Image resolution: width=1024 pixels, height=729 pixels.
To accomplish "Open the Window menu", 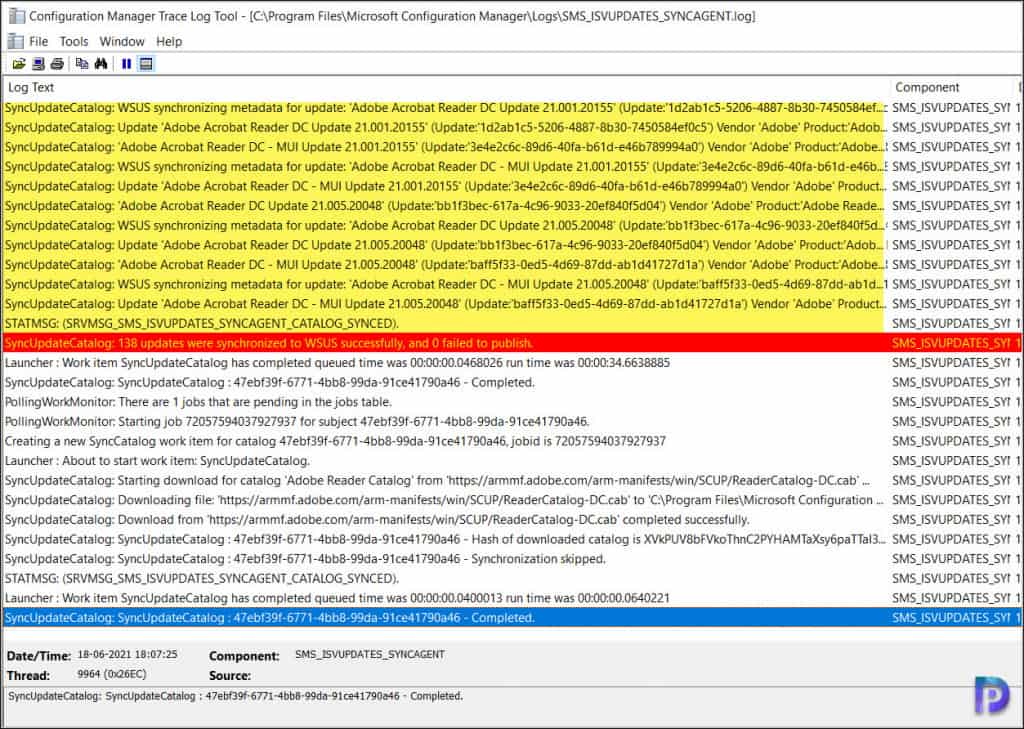I will coord(121,41).
